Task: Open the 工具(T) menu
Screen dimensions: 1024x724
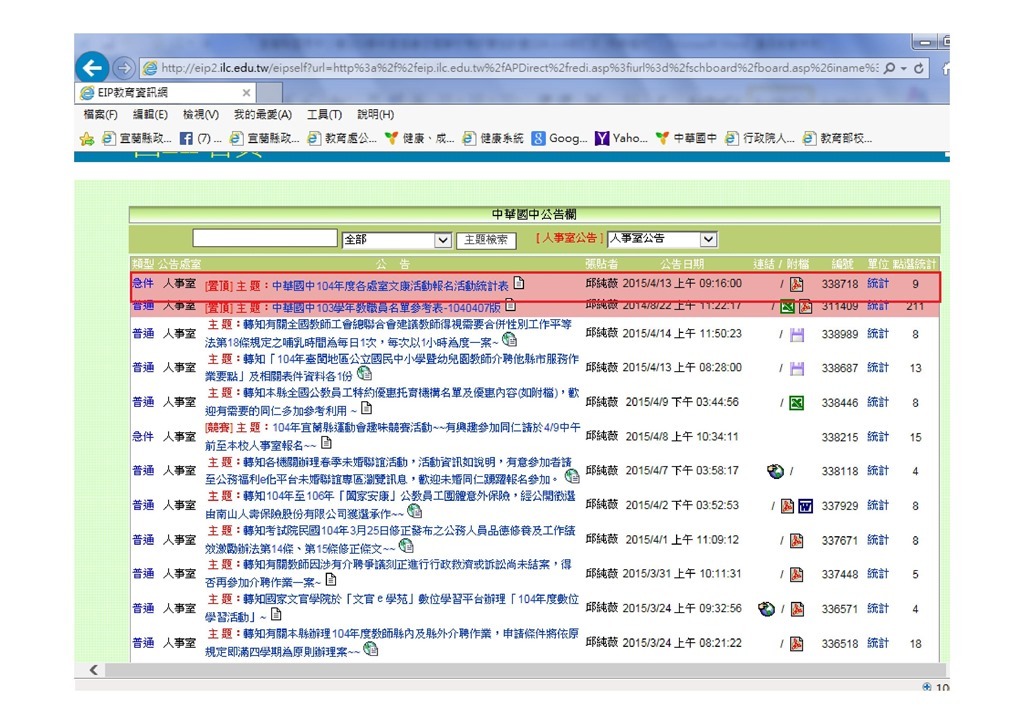Action: coord(325,115)
